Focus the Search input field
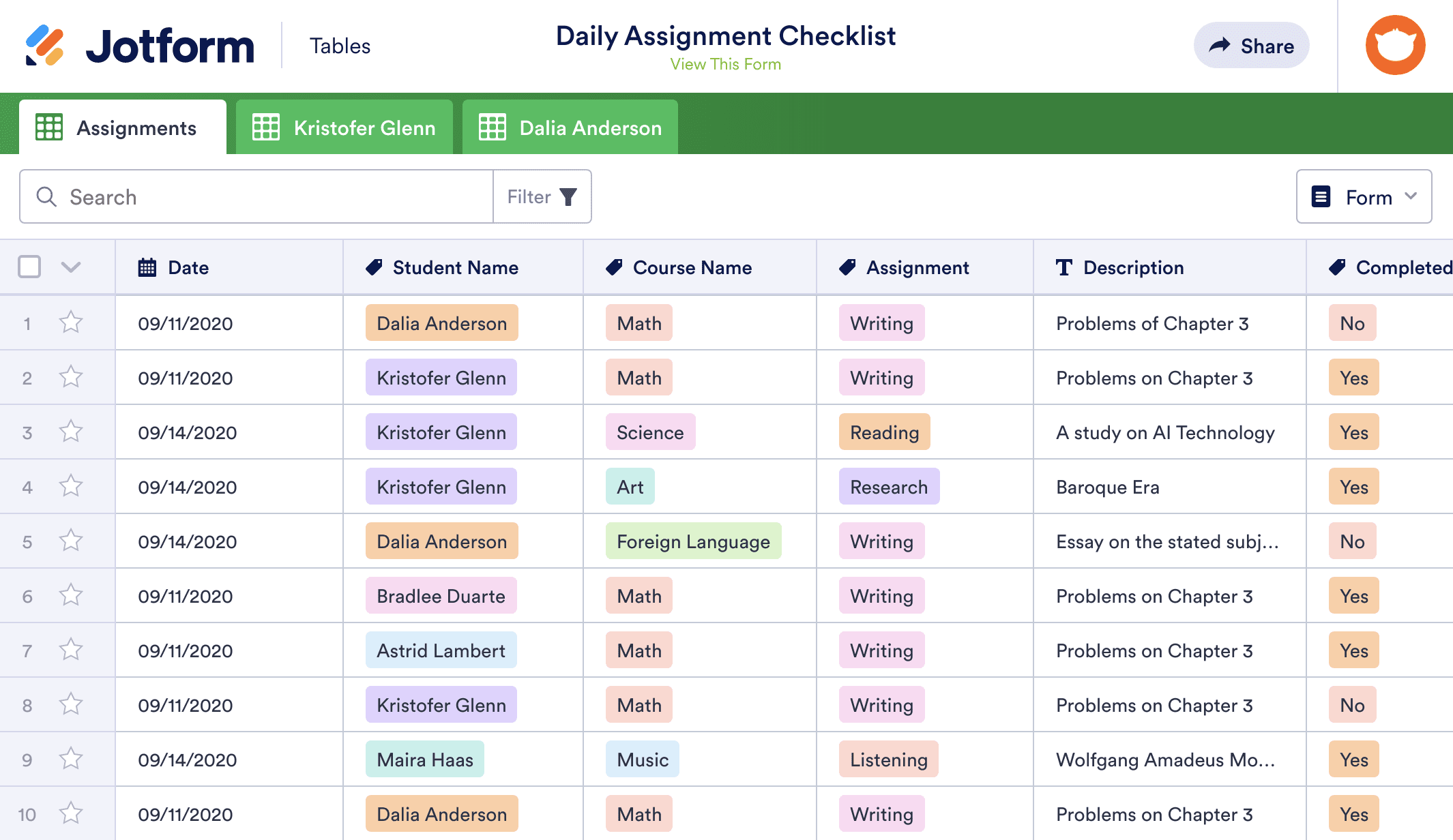The height and width of the screenshot is (840, 1453). pos(273,197)
